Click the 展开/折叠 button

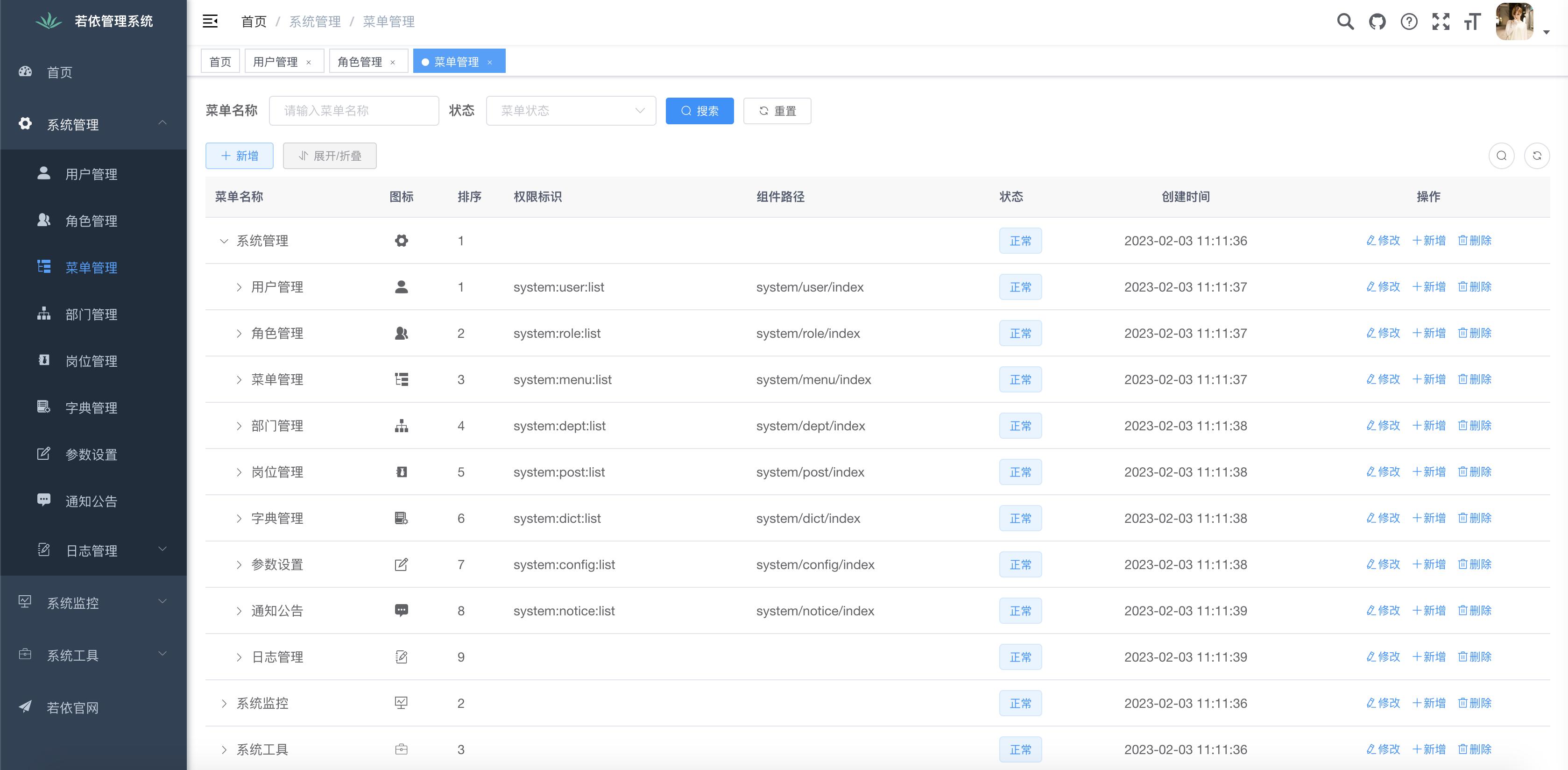pyautogui.click(x=329, y=155)
